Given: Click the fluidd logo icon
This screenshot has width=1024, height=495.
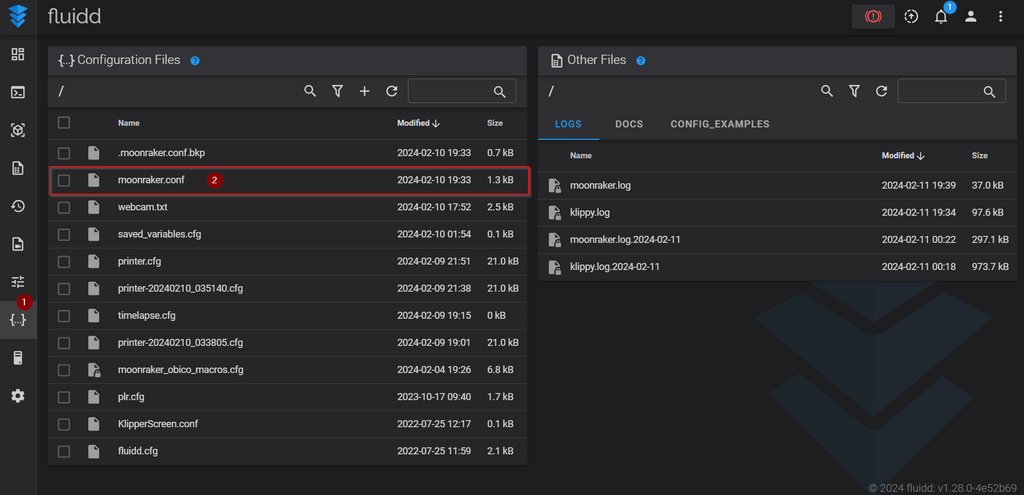Looking at the screenshot, I should click(18, 16).
